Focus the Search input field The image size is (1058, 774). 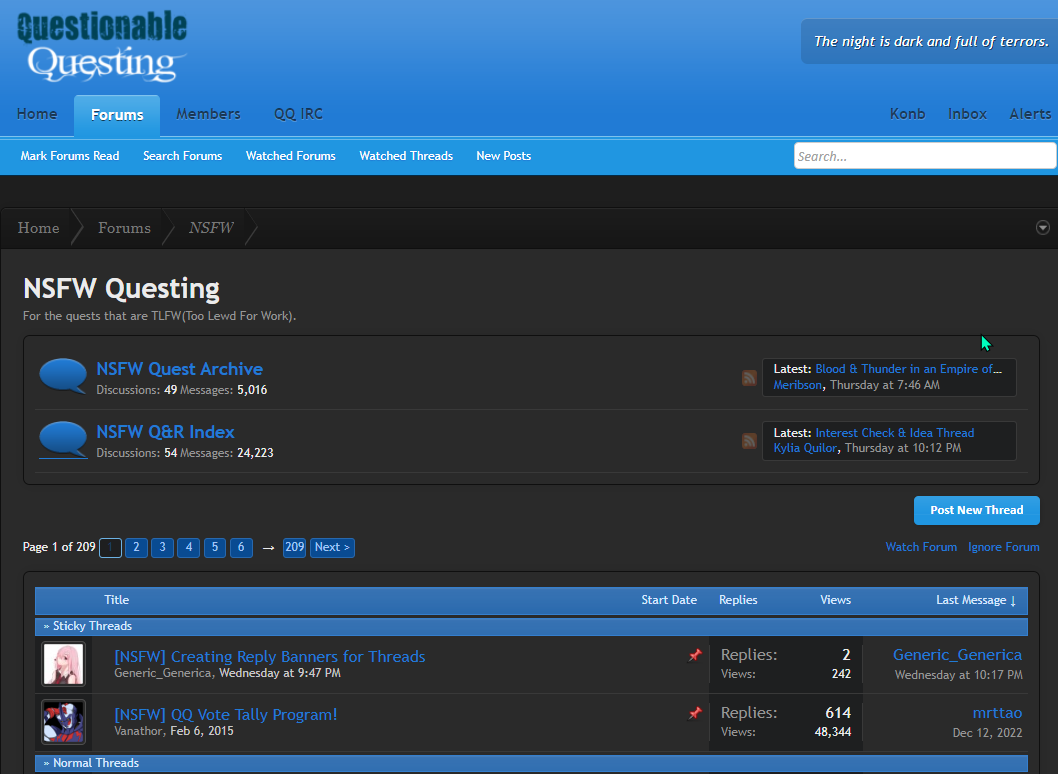point(924,156)
